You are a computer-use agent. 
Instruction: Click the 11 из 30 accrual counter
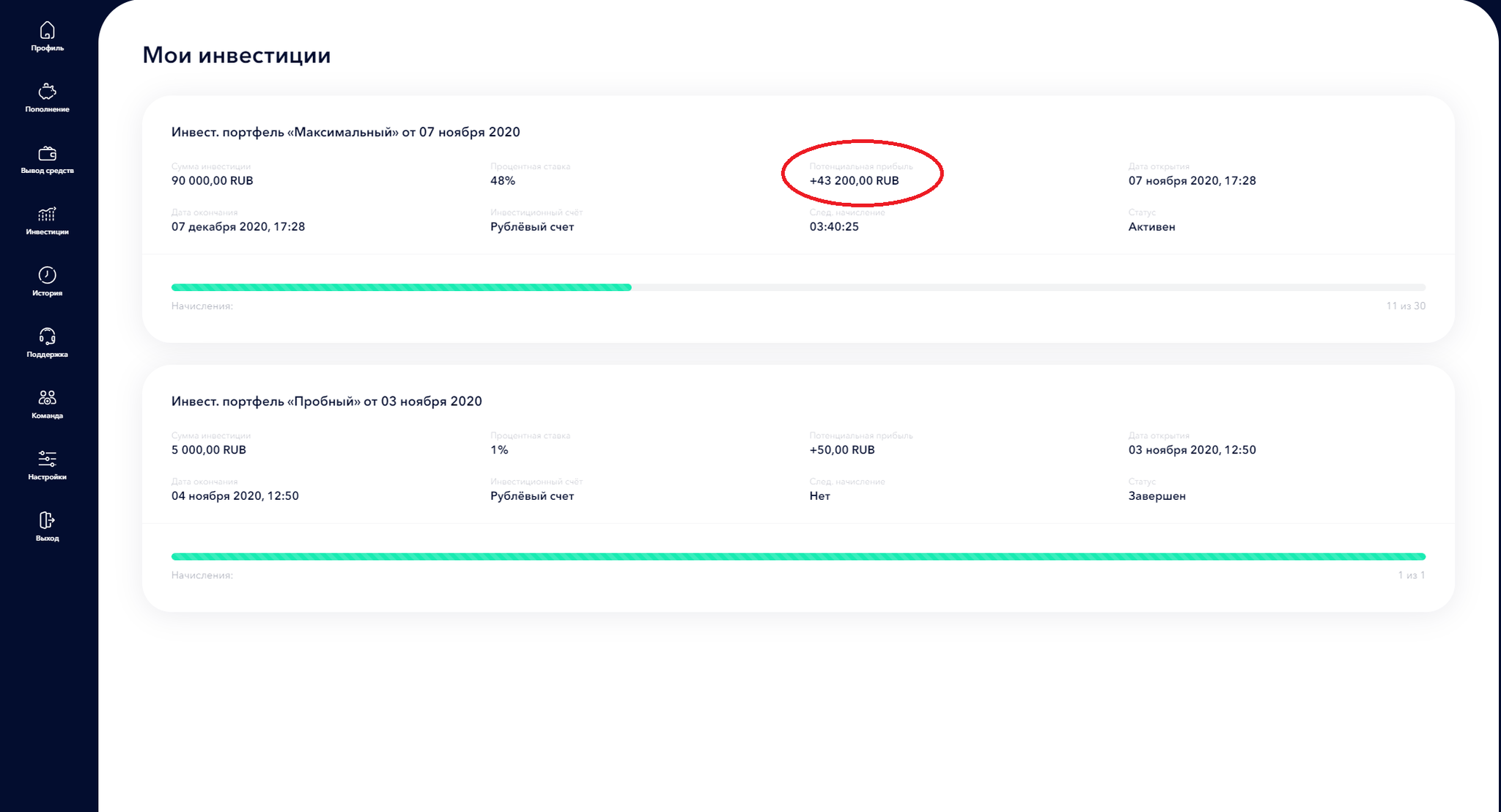1405,306
